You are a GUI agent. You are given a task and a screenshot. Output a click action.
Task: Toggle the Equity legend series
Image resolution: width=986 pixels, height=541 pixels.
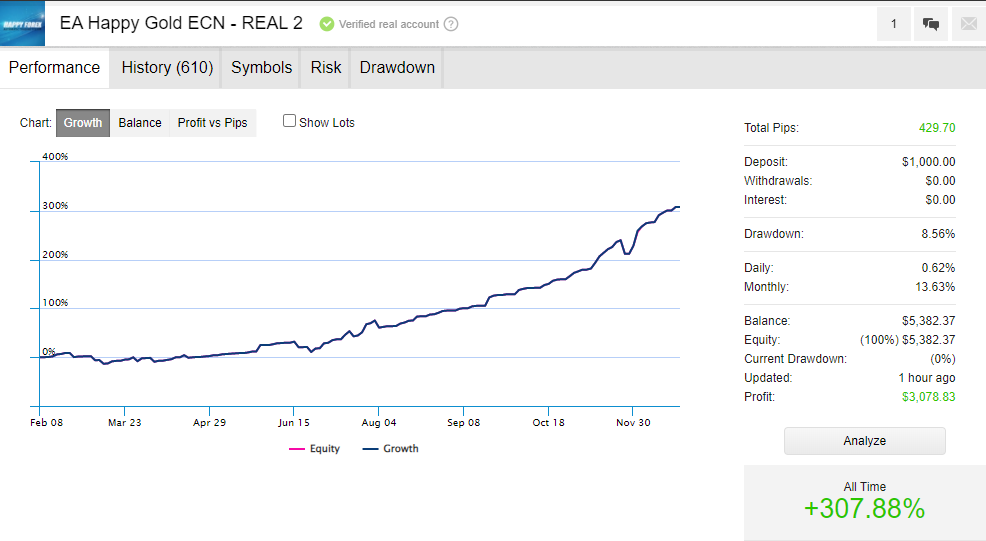pos(314,449)
